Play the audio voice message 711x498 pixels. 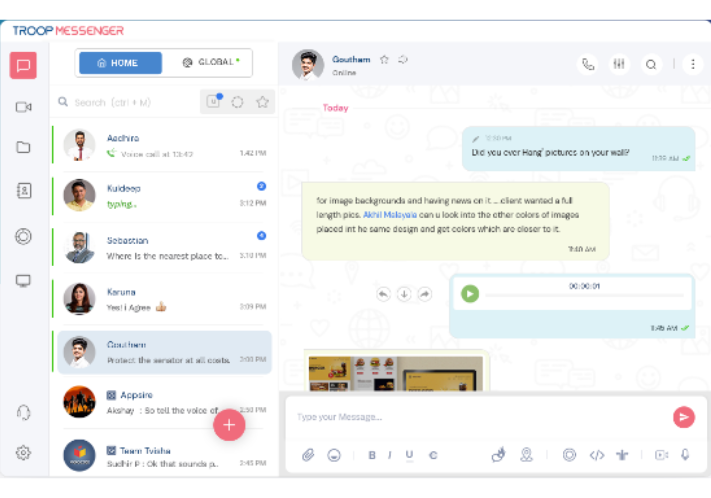(469, 293)
